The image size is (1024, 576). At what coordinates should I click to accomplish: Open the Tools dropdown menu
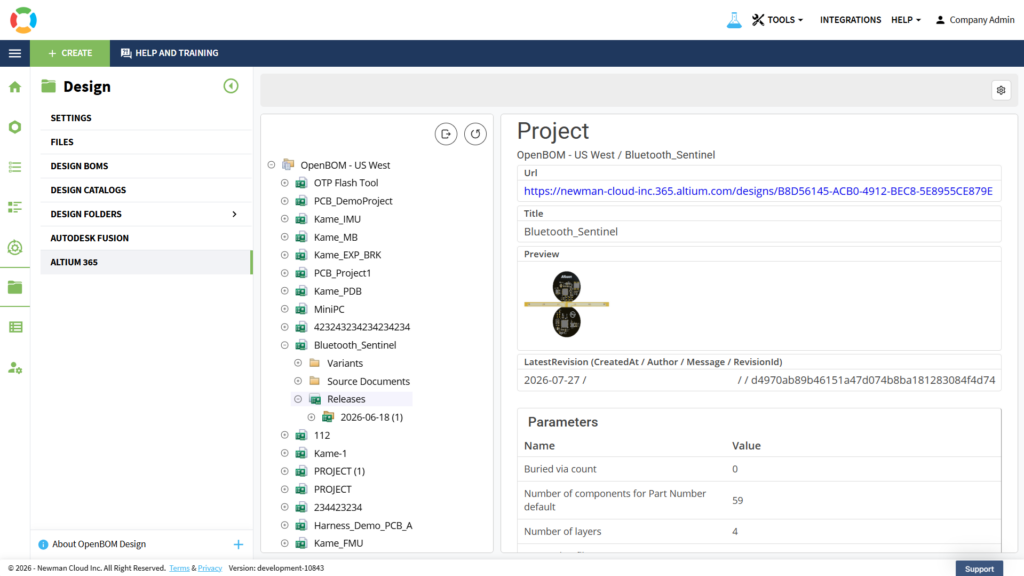tap(778, 20)
